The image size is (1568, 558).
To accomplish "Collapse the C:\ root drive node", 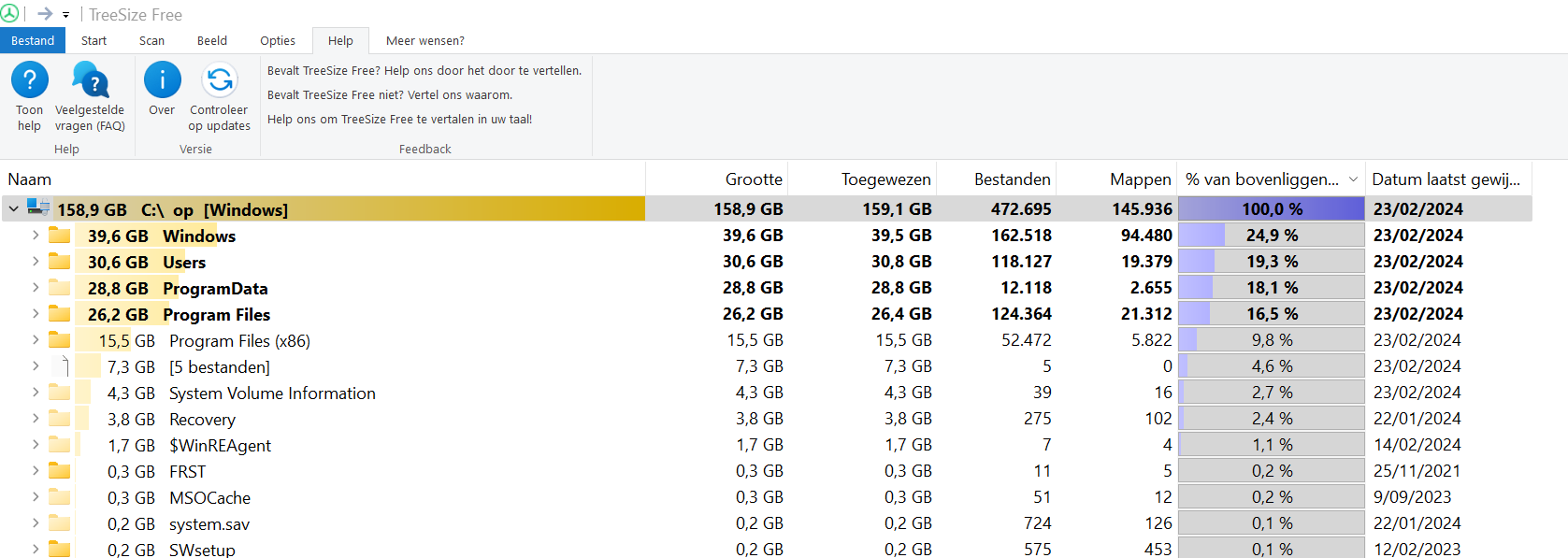I will click(x=13, y=209).
